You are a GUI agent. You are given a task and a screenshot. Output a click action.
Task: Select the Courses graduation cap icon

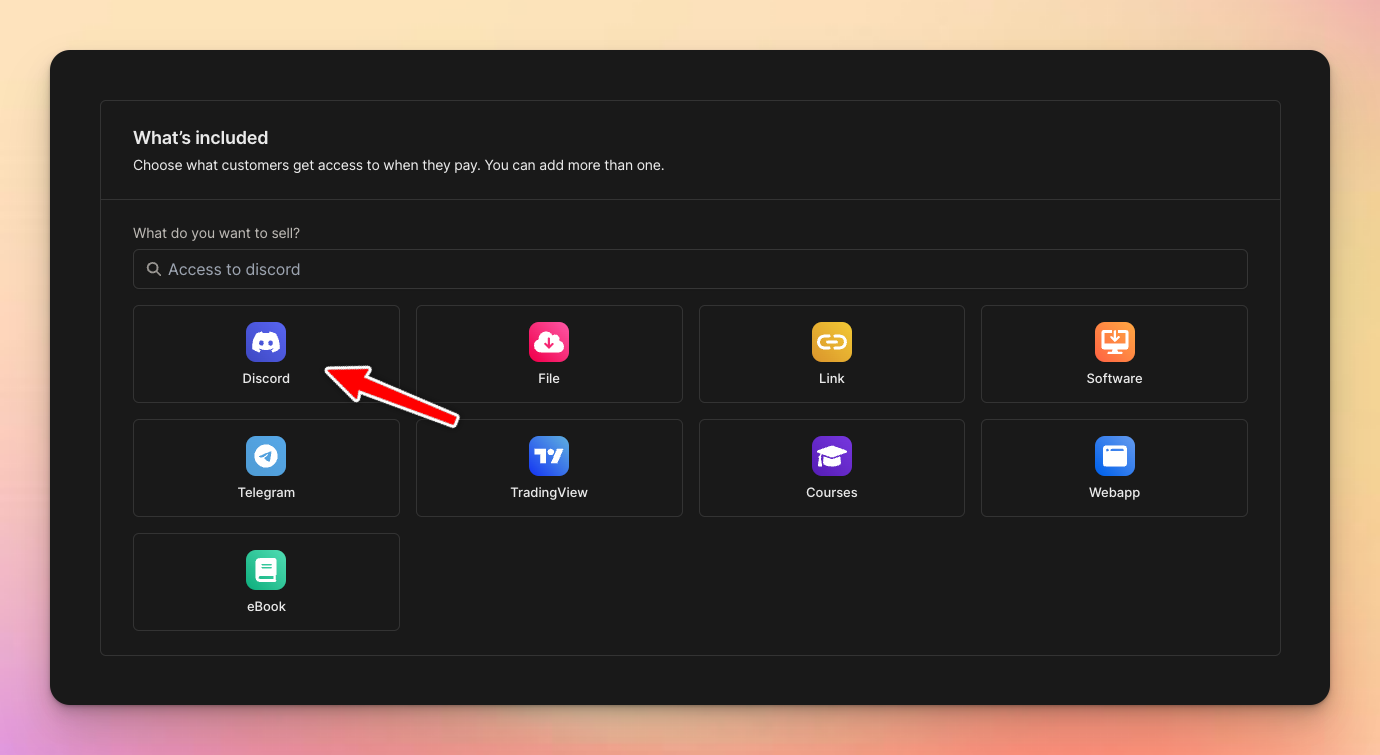(x=831, y=455)
